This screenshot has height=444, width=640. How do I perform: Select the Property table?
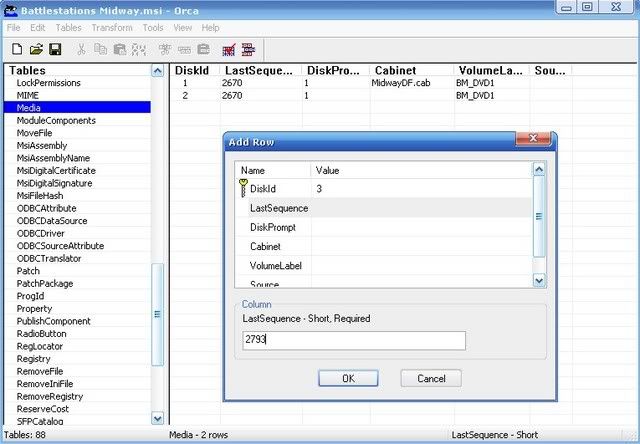coord(34,309)
